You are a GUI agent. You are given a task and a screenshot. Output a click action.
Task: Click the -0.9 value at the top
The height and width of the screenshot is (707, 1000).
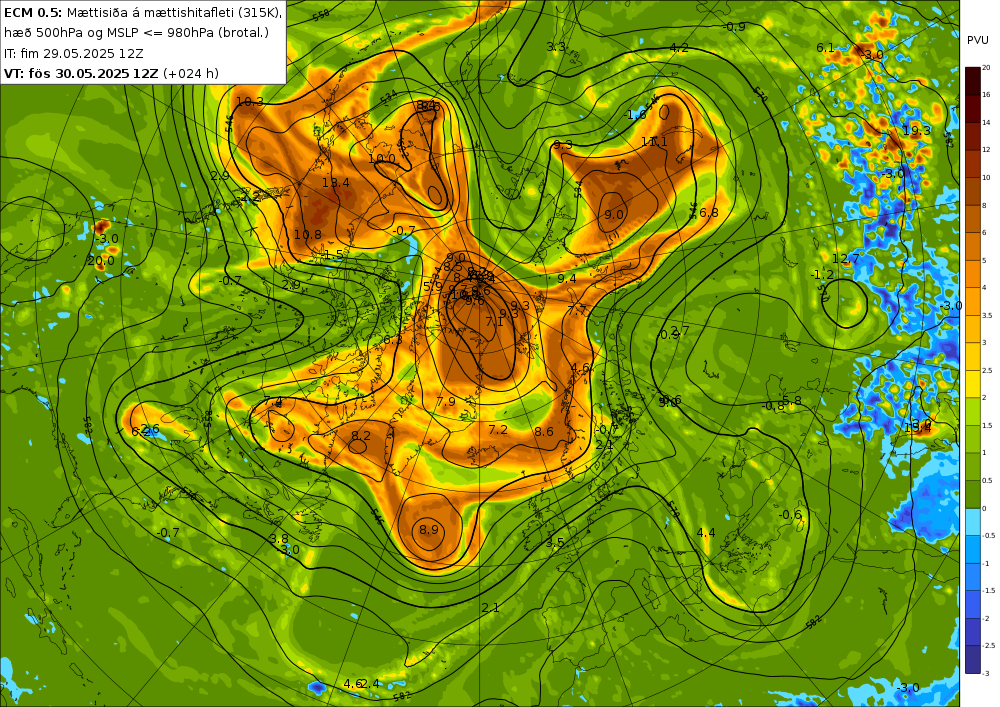click(734, 27)
